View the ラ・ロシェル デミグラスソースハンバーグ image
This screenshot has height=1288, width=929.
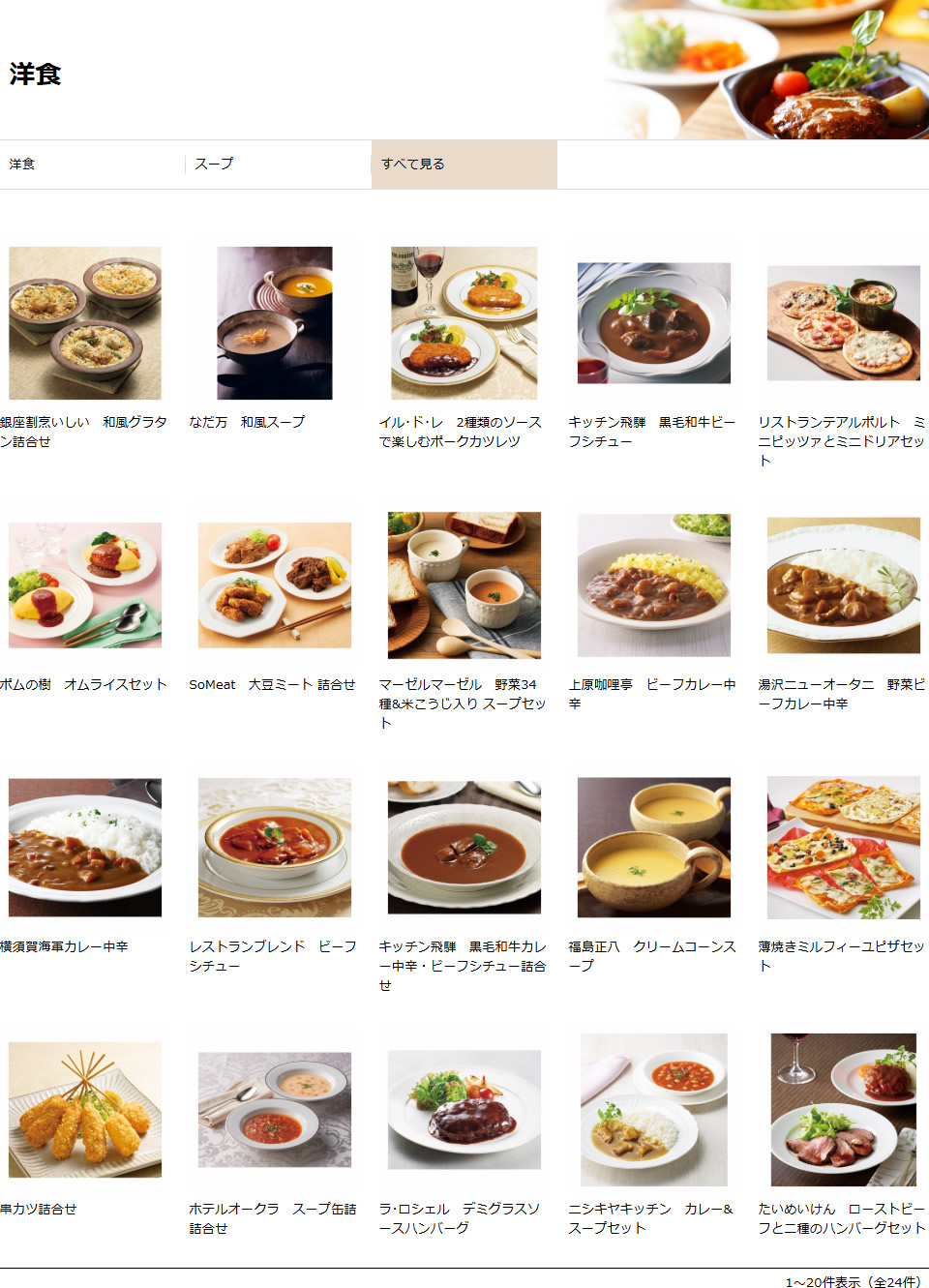coord(464,1110)
